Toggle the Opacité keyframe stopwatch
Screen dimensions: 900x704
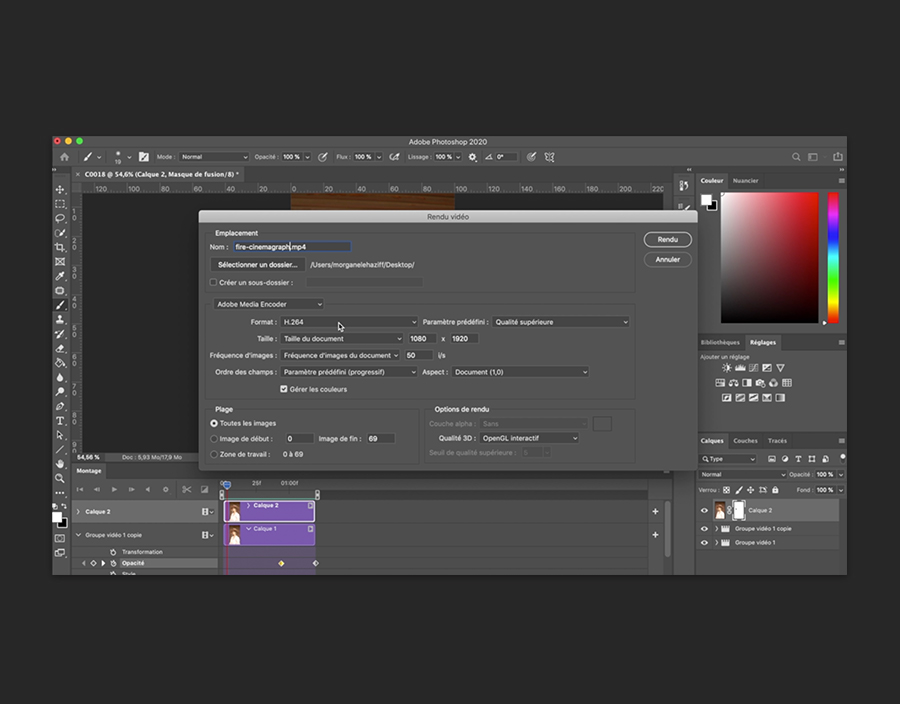pos(113,563)
